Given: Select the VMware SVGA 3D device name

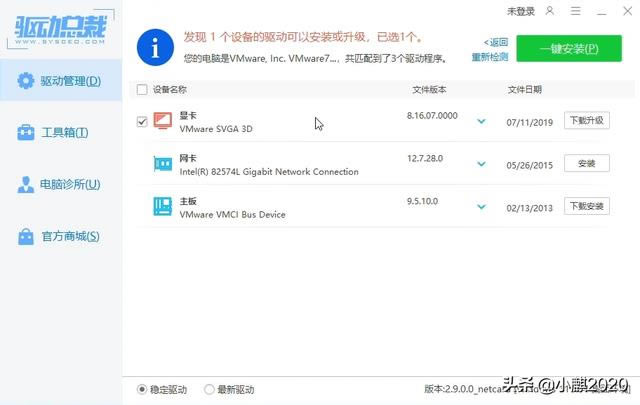Looking at the screenshot, I should pos(216,129).
